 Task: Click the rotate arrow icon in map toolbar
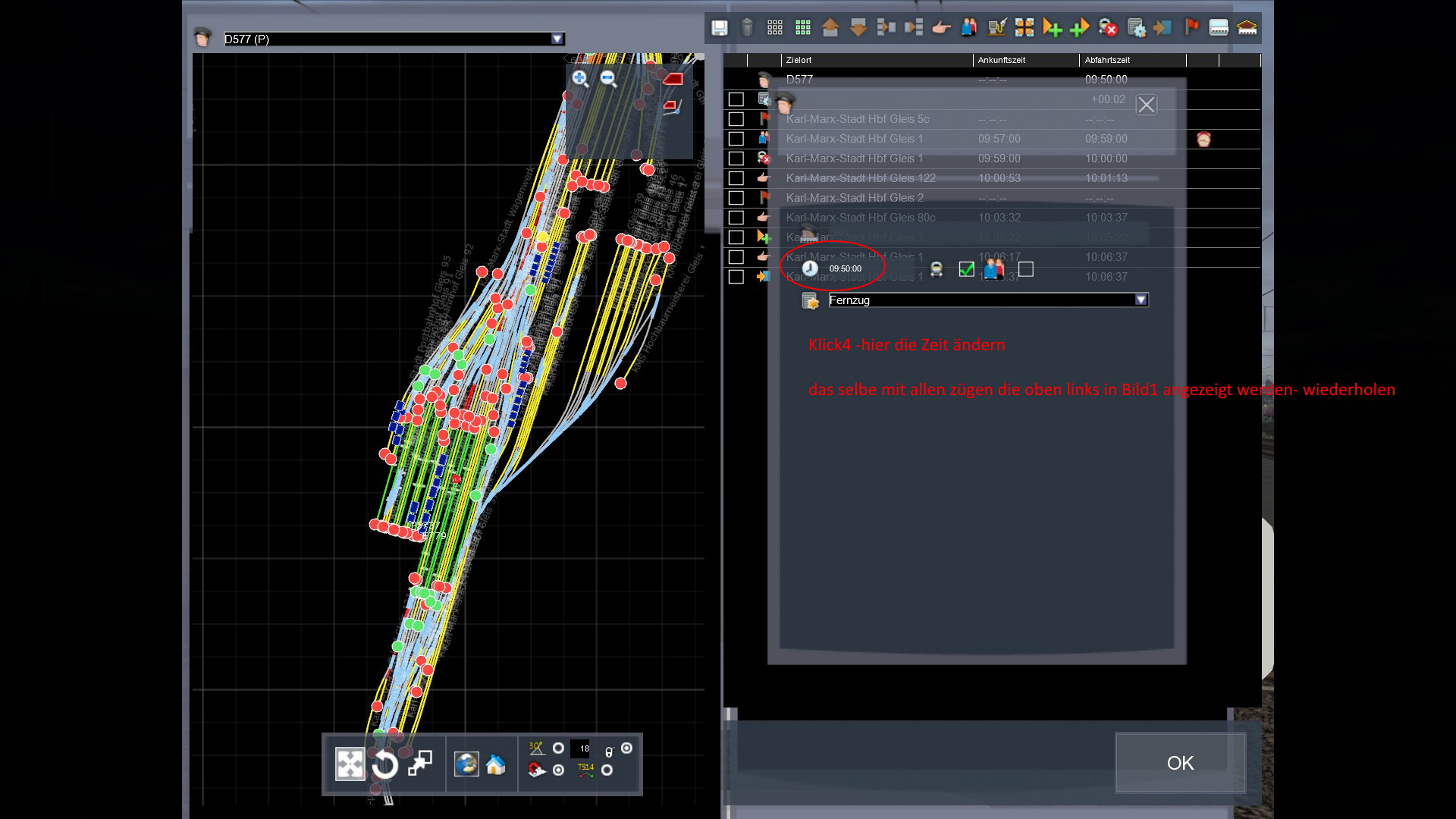[385, 764]
